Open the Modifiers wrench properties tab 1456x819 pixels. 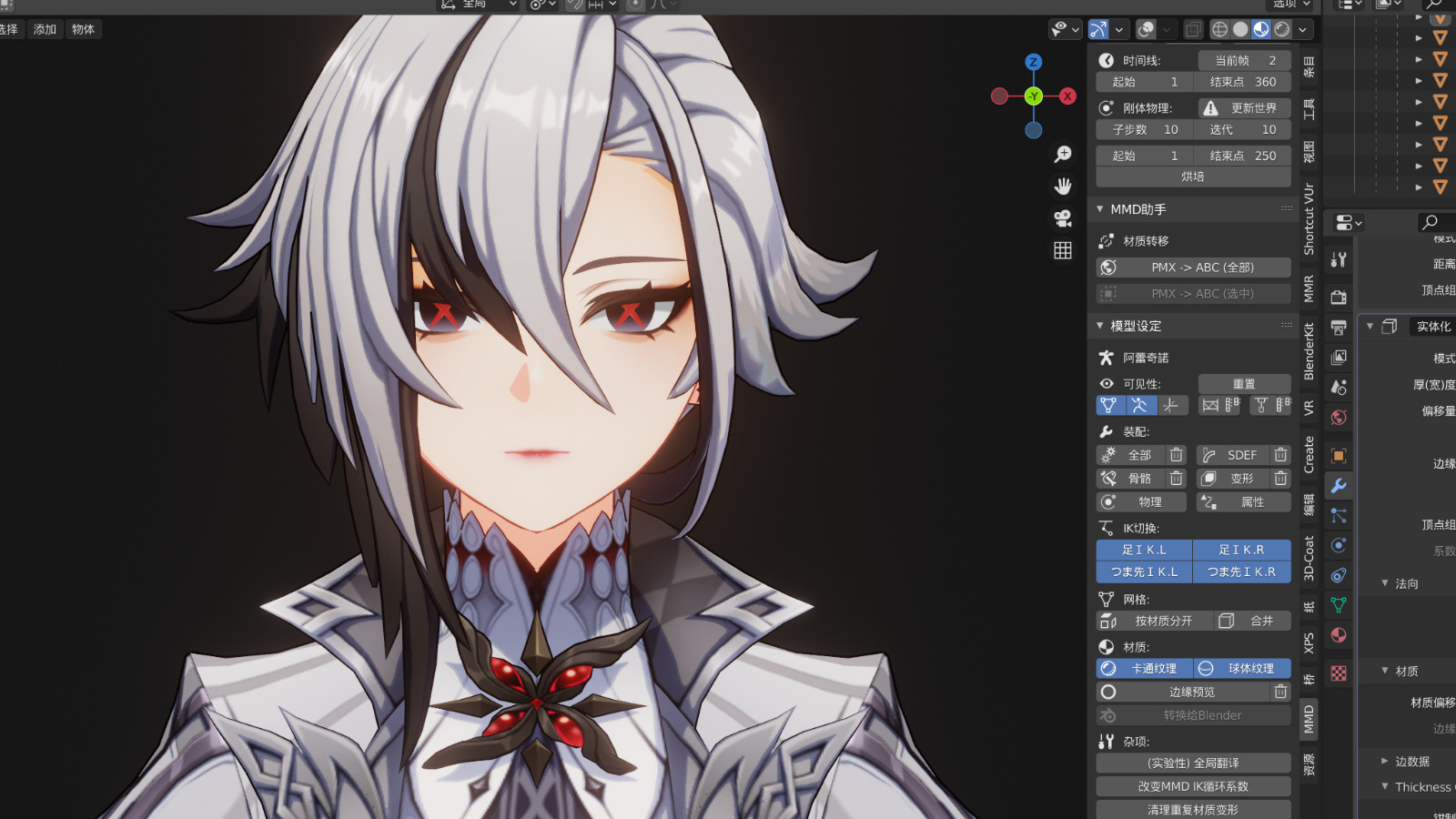(1339, 486)
